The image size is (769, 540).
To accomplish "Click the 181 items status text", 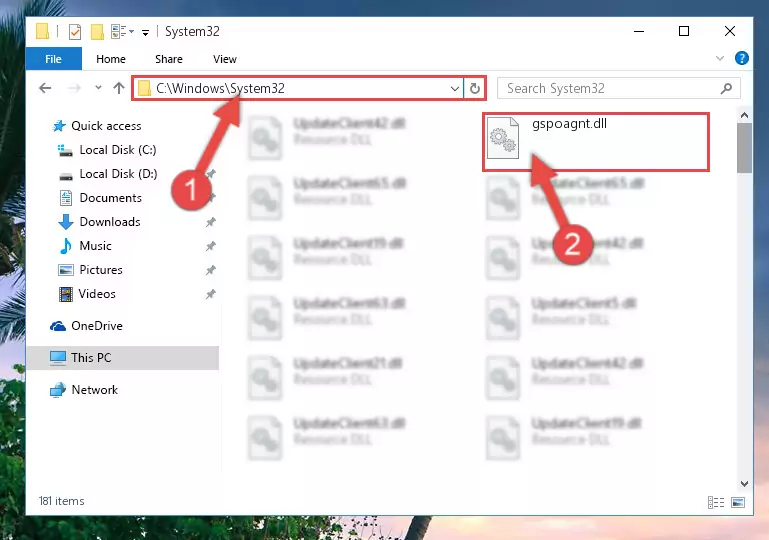I will (61, 501).
